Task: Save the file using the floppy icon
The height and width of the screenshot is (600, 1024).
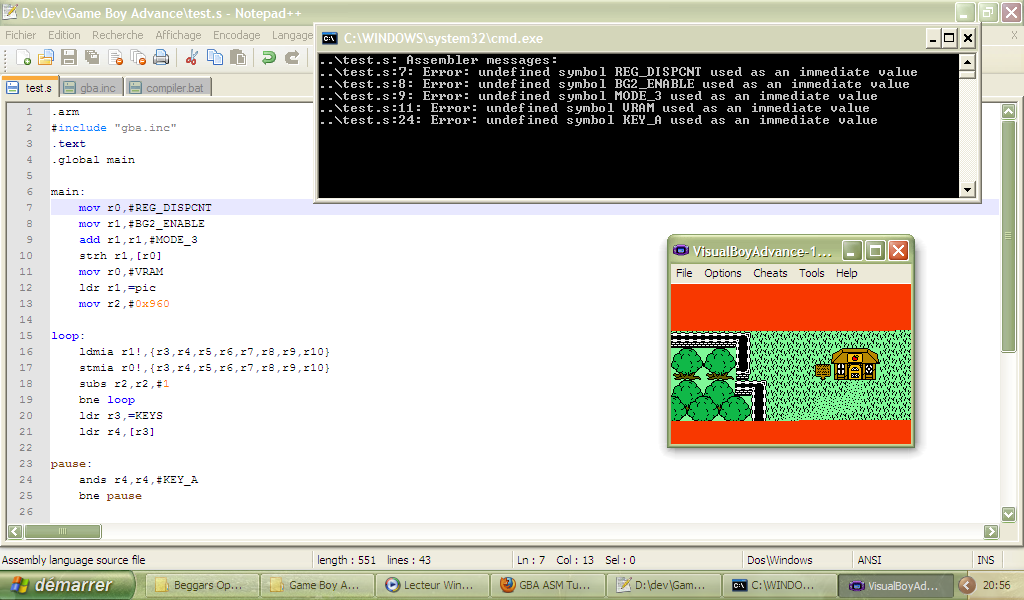Action: (x=69, y=58)
